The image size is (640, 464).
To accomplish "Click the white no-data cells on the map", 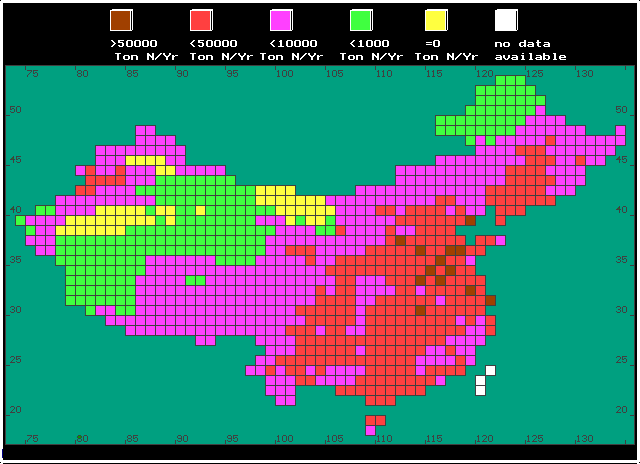I will 482,383.
